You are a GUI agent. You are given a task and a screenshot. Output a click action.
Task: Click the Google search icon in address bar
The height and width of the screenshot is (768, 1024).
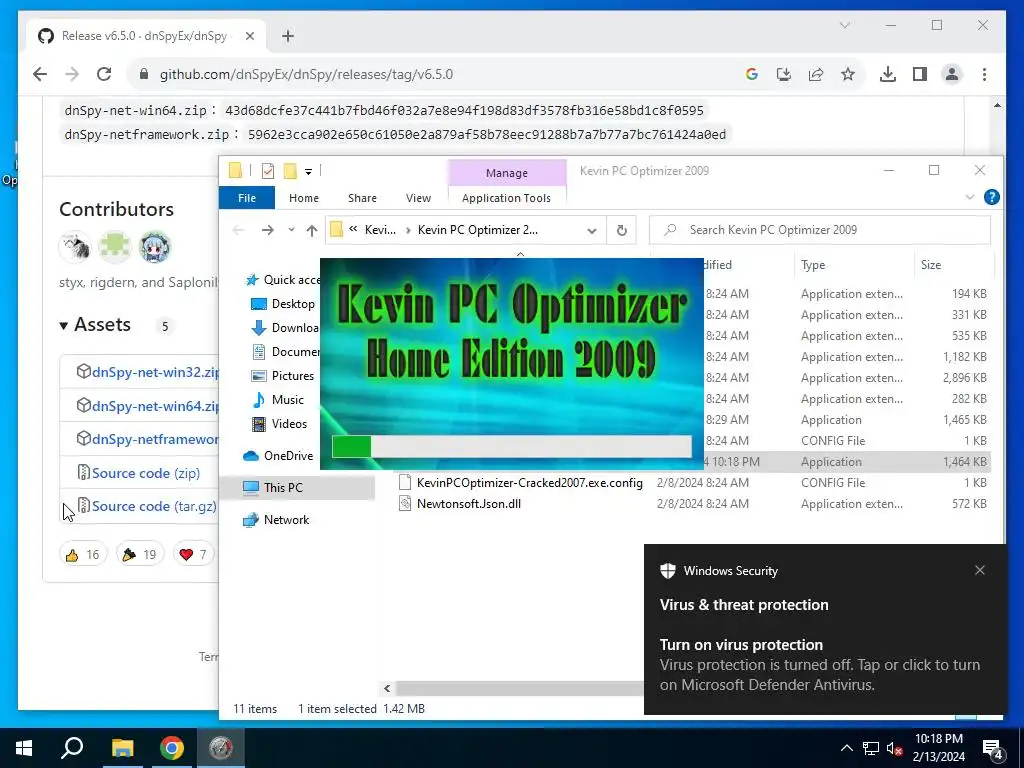[752, 74]
